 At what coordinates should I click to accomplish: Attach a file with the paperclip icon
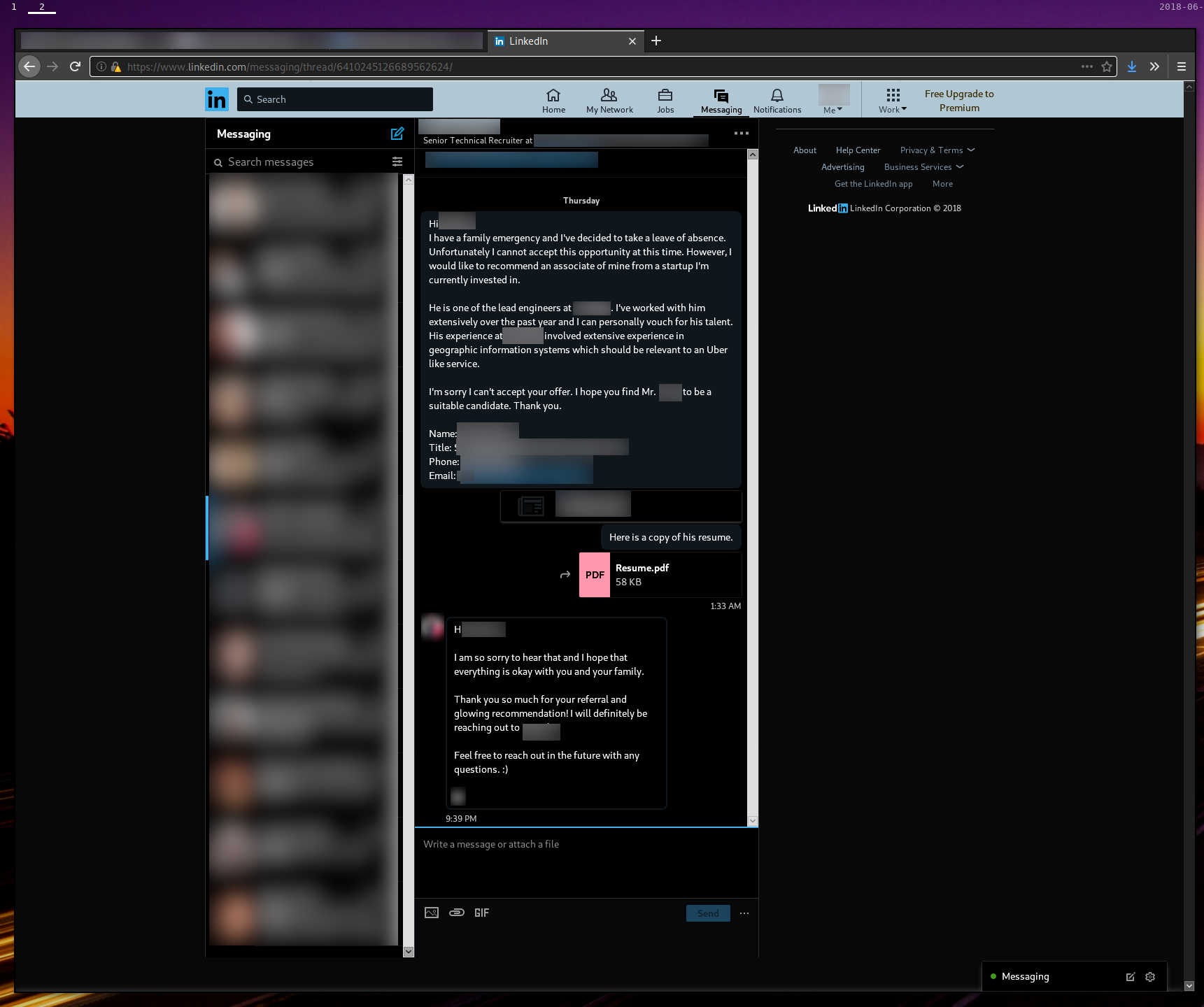pos(457,913)
